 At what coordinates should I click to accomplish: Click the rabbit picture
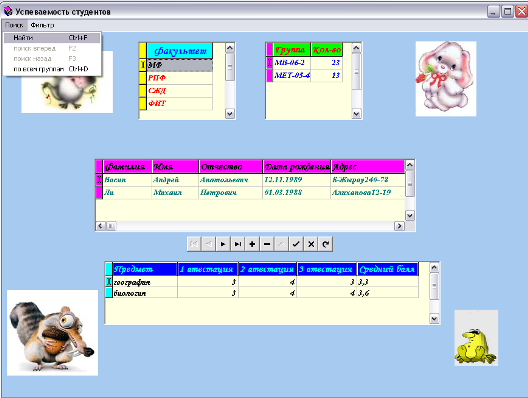point(446,79)
